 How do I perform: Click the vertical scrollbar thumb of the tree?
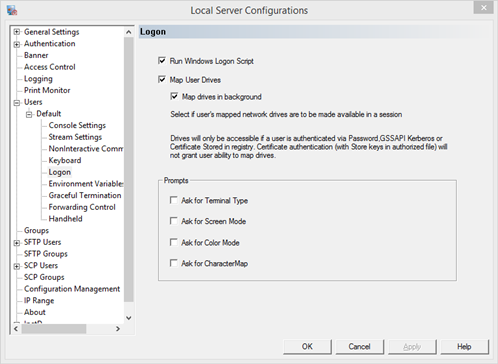129,169
